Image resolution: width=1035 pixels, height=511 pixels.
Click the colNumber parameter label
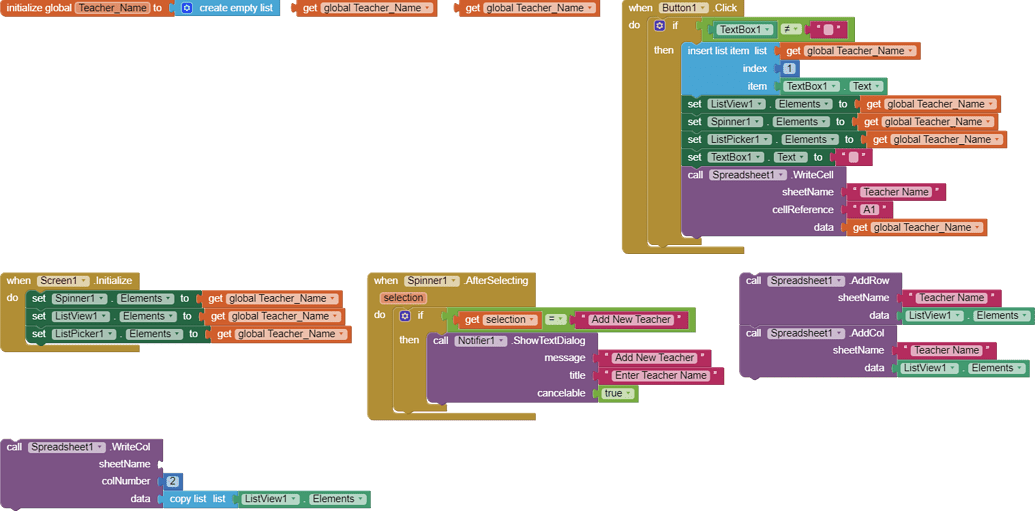[x=125, y=481]
